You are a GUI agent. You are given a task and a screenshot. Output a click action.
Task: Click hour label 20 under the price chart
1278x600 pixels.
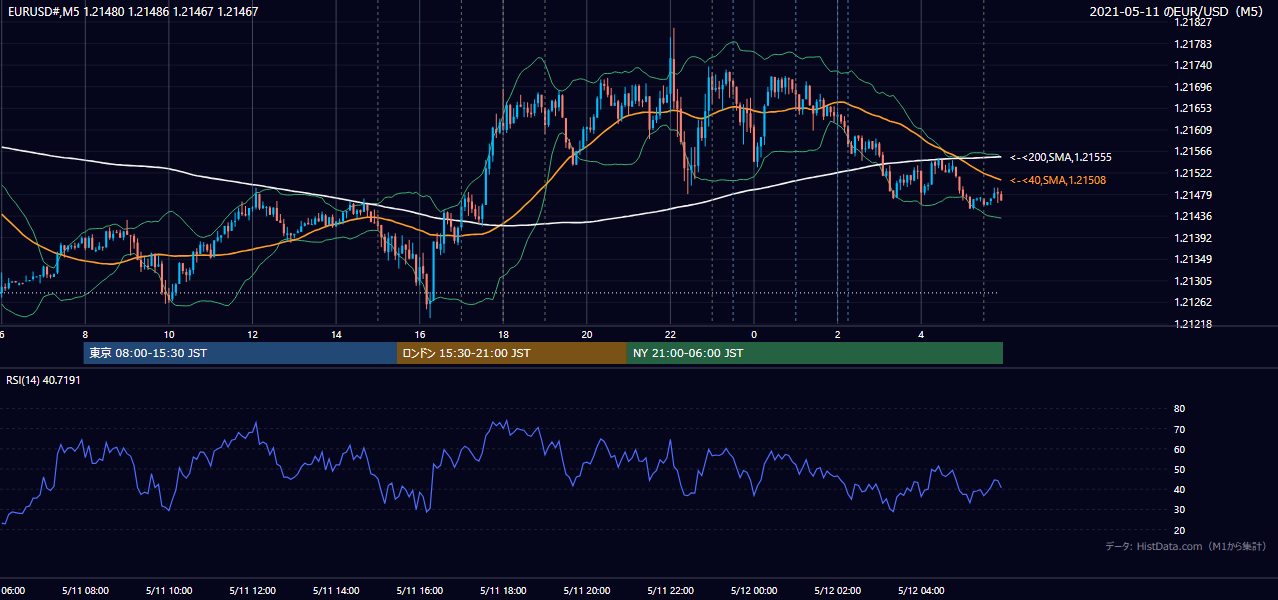click(x=587, y=334)
